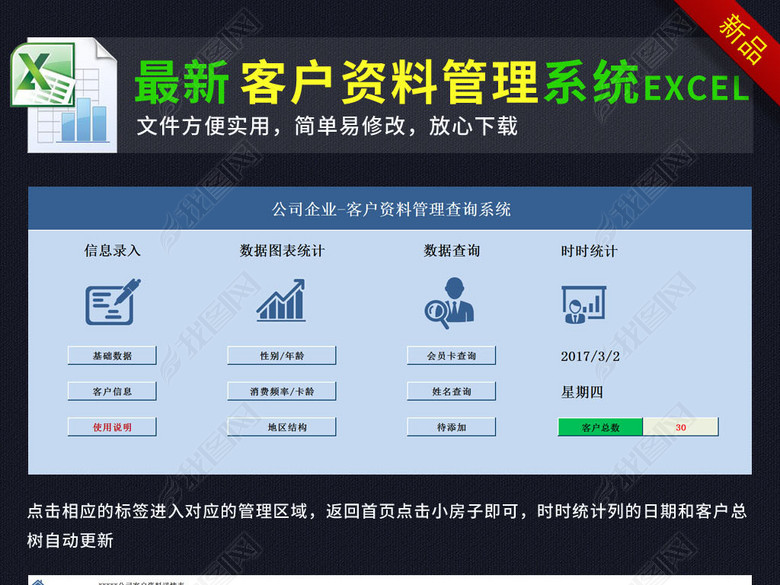Open the red 使用说明 button
The width and height of the screenshot is (780, 585).
tap(112, 427)
